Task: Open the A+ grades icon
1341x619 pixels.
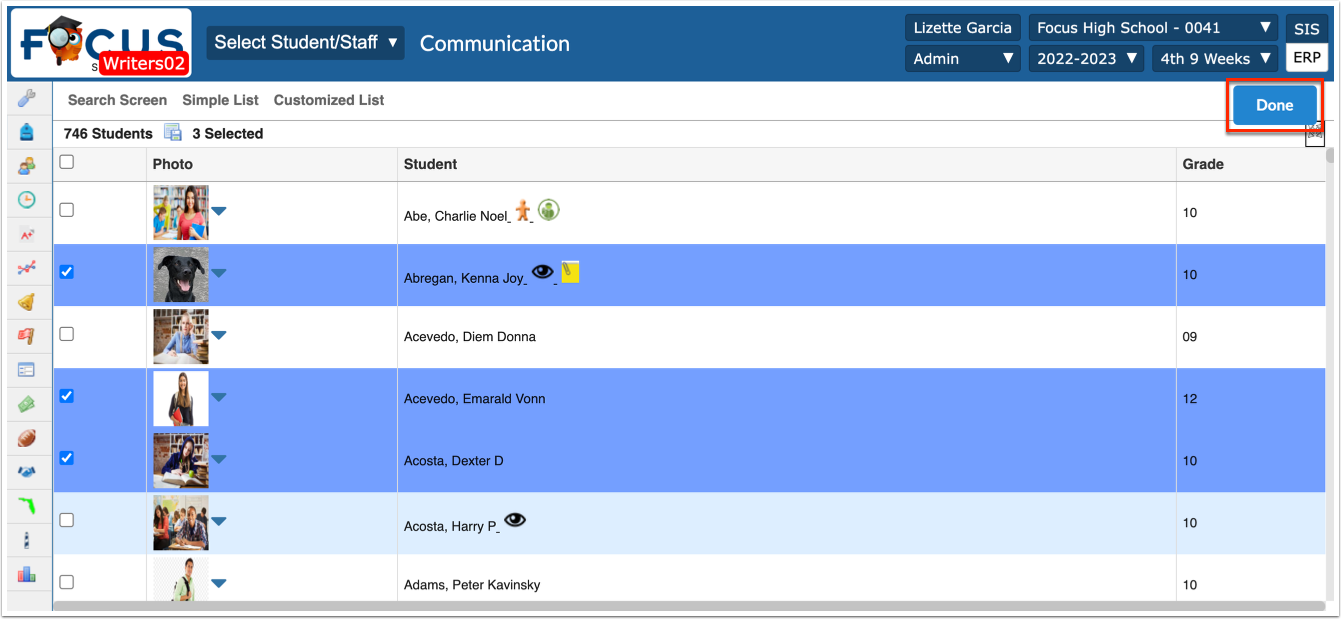Action: [27, 235]
